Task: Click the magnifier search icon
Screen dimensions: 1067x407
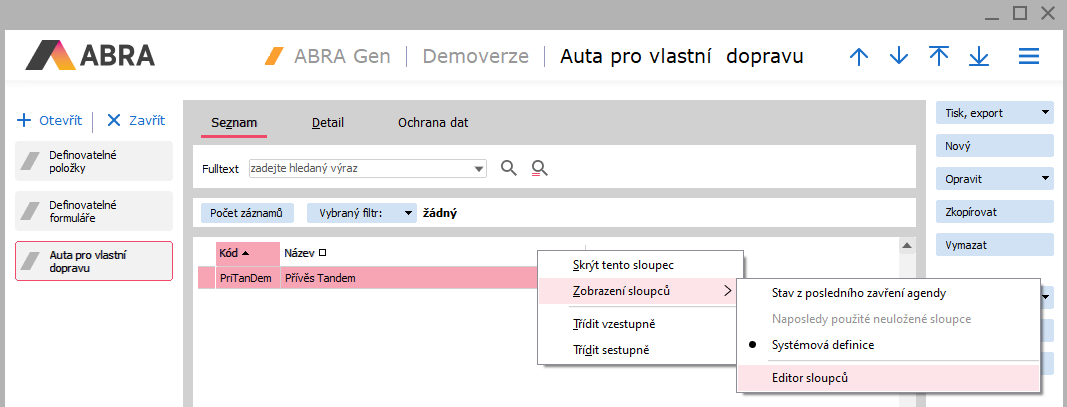Action: [x=509, y=168]
